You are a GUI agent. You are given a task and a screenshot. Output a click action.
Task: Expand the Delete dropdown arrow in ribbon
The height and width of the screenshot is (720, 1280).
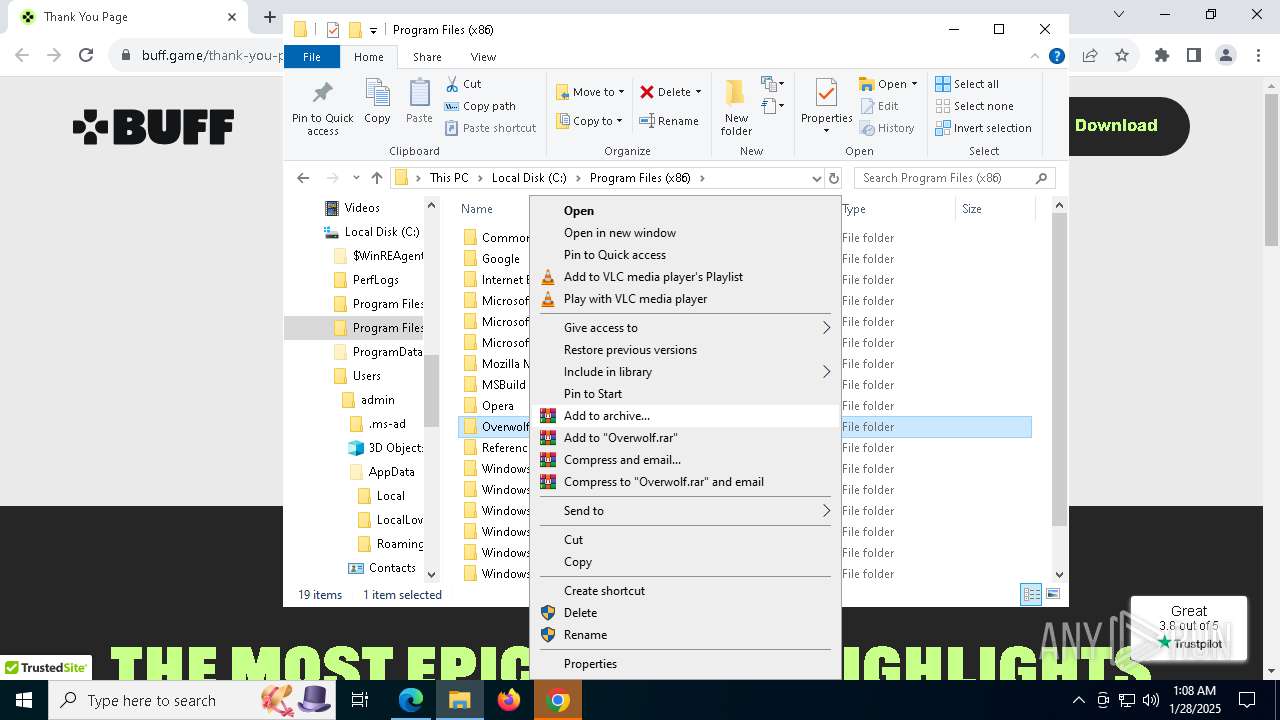click(698, 92)
